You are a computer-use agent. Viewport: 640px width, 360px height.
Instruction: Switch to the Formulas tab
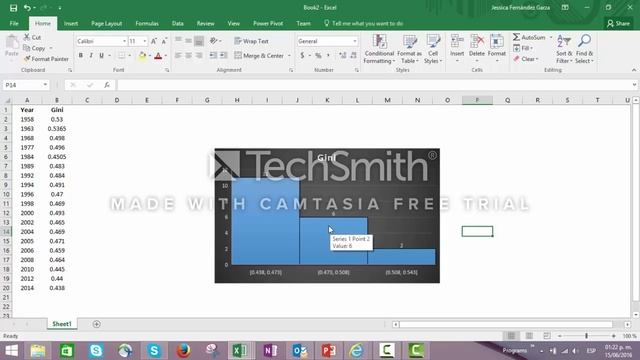pyautogui.click(x=147, y=23)
